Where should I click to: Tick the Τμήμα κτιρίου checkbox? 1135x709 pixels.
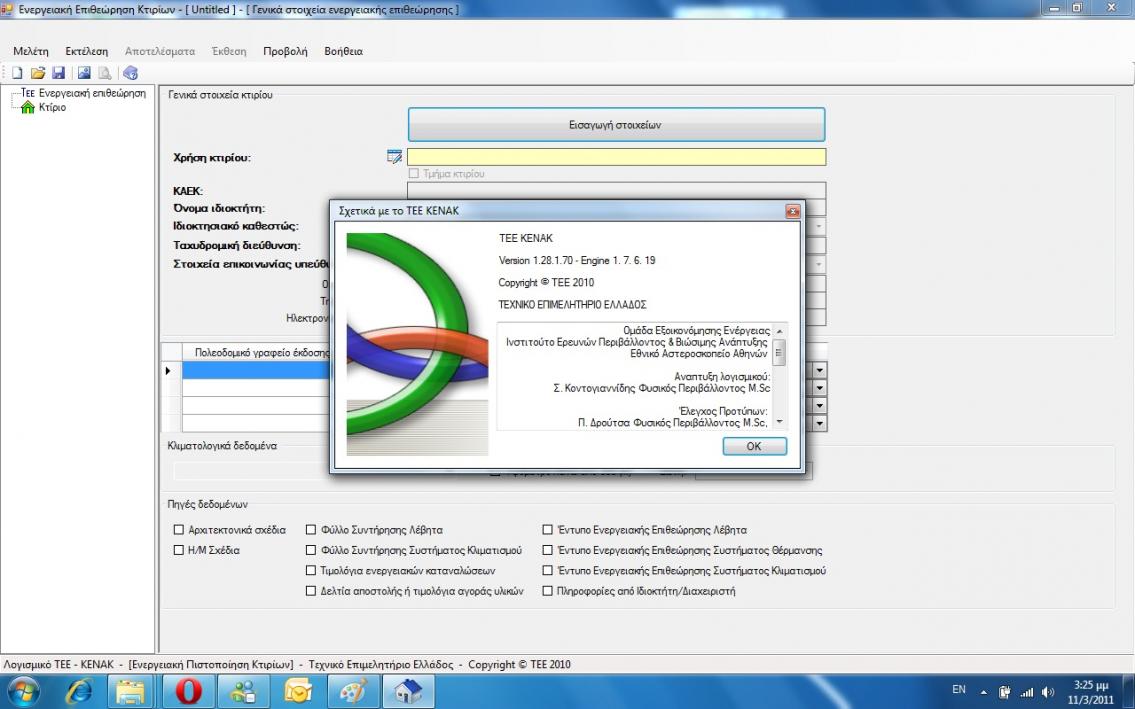[x=414, y=173]
